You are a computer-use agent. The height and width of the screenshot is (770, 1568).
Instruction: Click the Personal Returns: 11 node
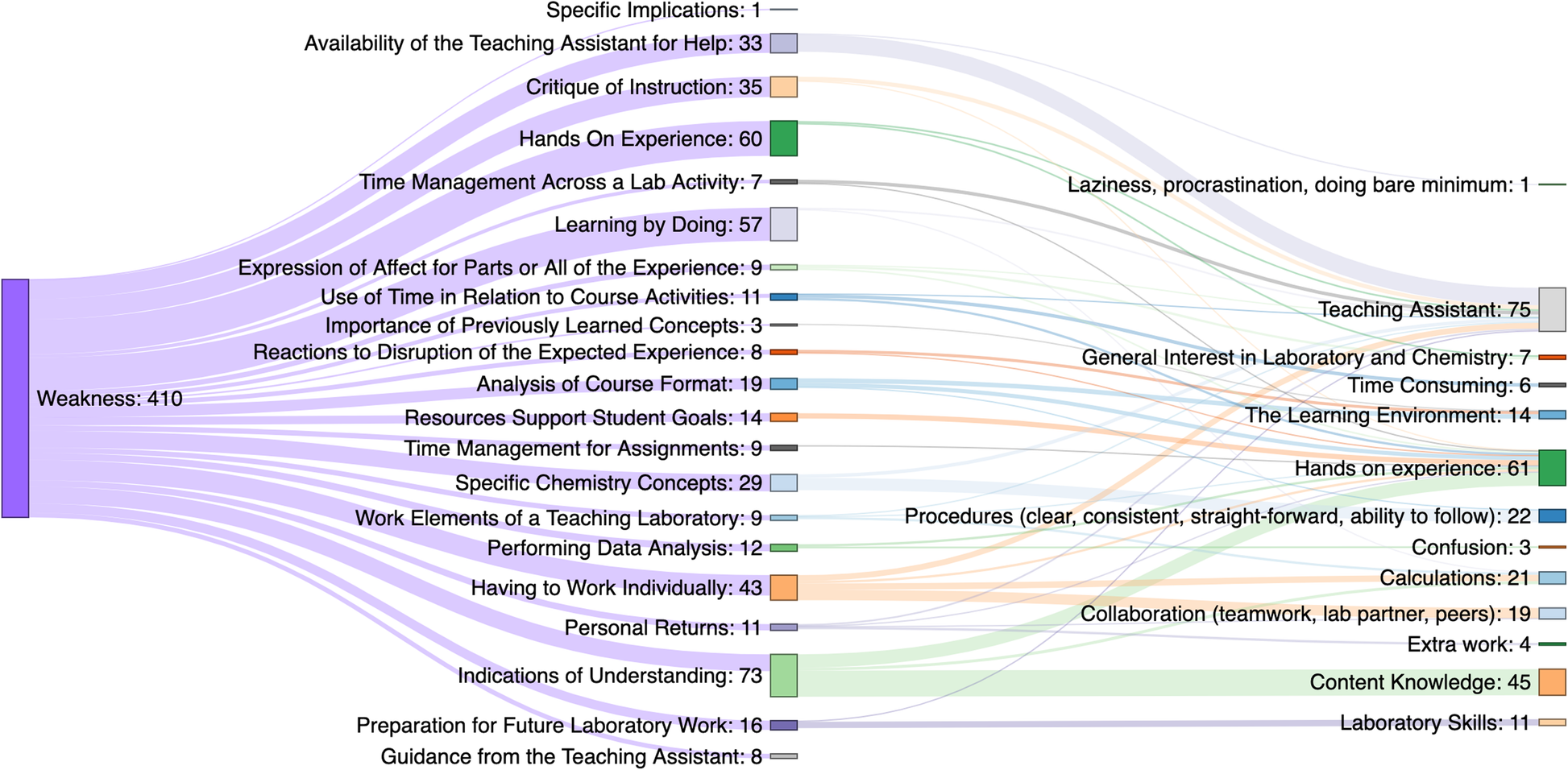coord(783,627)
